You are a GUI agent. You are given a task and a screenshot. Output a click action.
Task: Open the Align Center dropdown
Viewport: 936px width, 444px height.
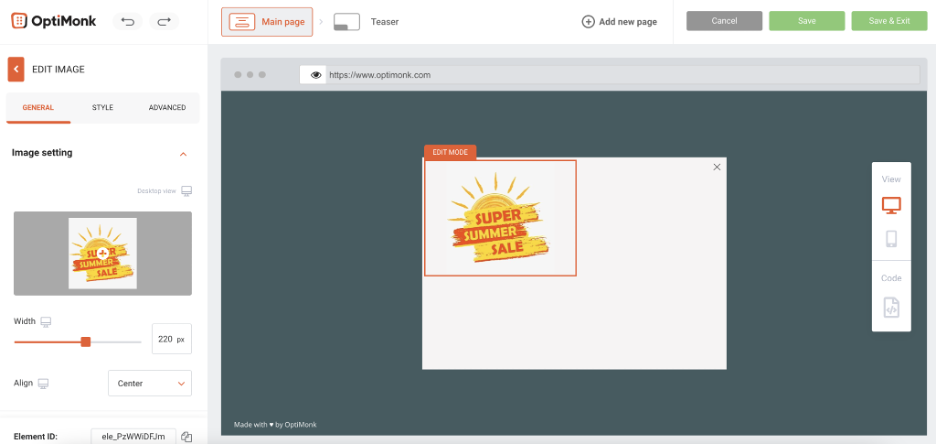pos(150,383)
